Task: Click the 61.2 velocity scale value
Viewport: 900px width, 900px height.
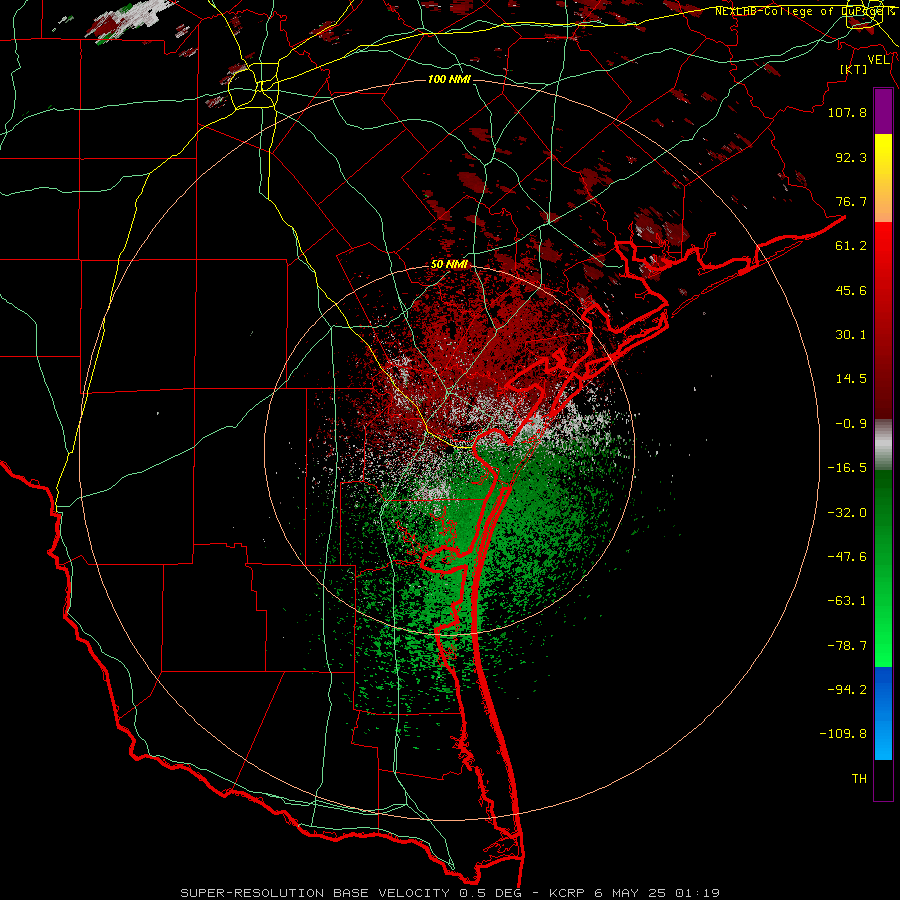Action: pyautogui.click(x=851, y=246)
